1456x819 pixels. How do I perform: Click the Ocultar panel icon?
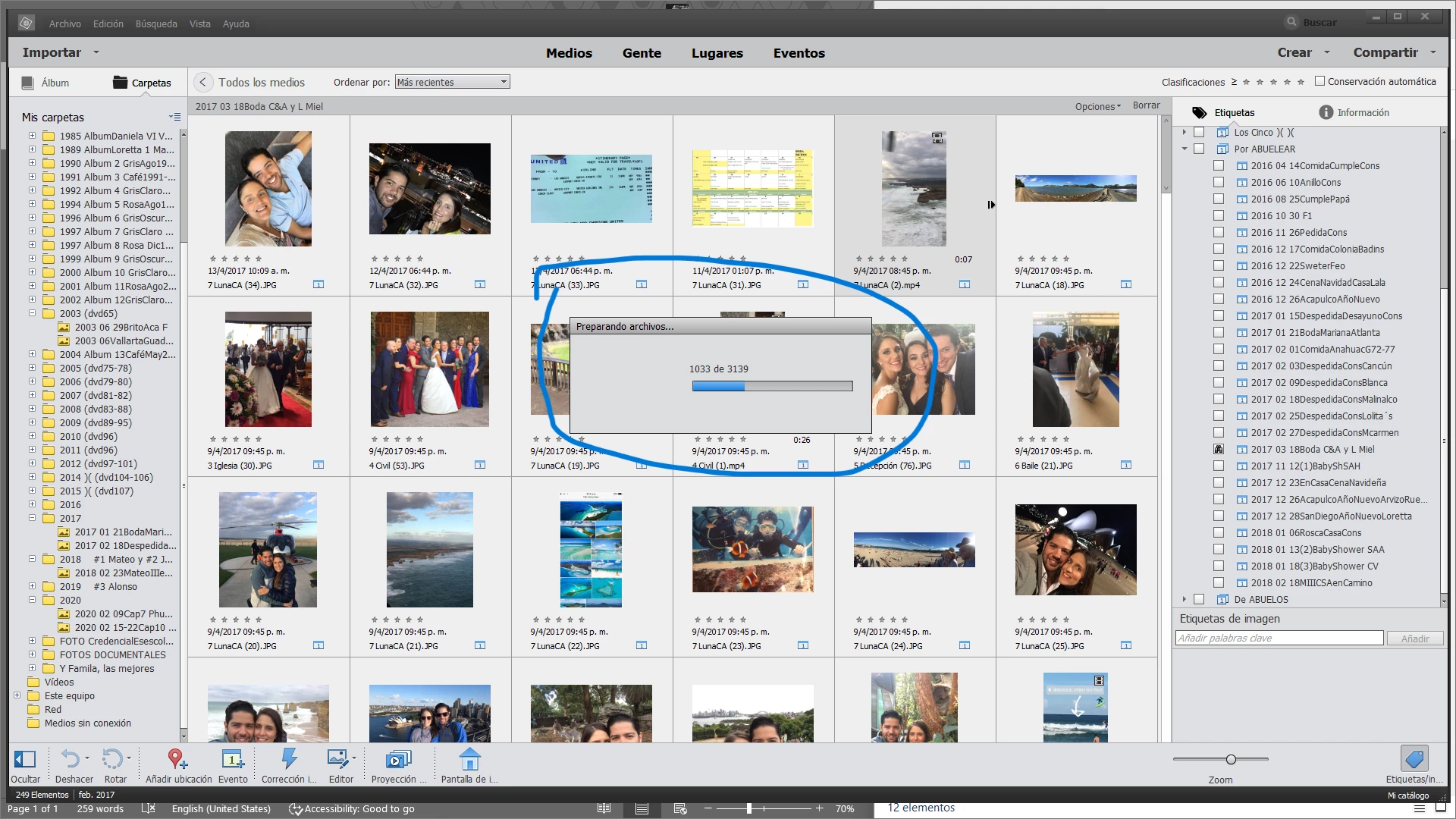pyautogui.click(x=25, y=759)
